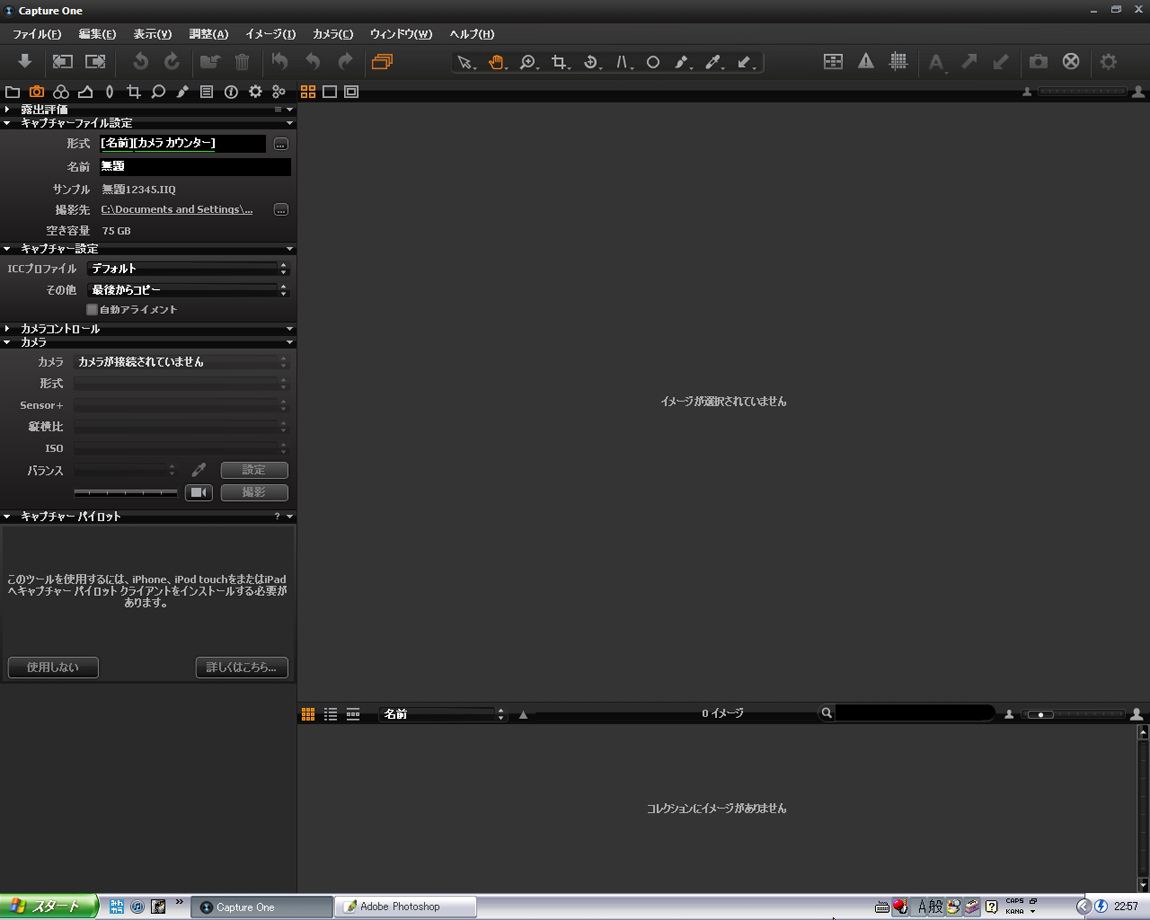This screenshot has width=1150, height=920.
Task: Click the toolbar camera capture icon
Action: click(1039, 62)
